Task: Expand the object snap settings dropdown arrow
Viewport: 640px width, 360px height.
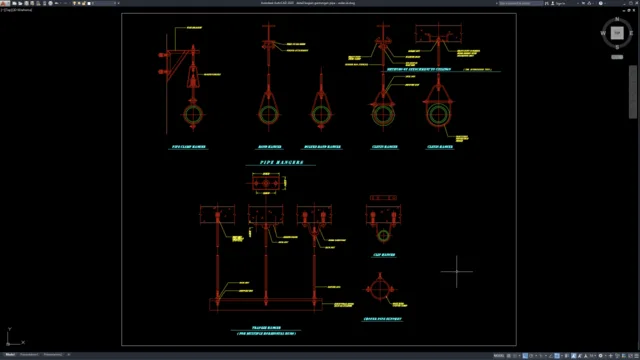Action: (562, 356)
